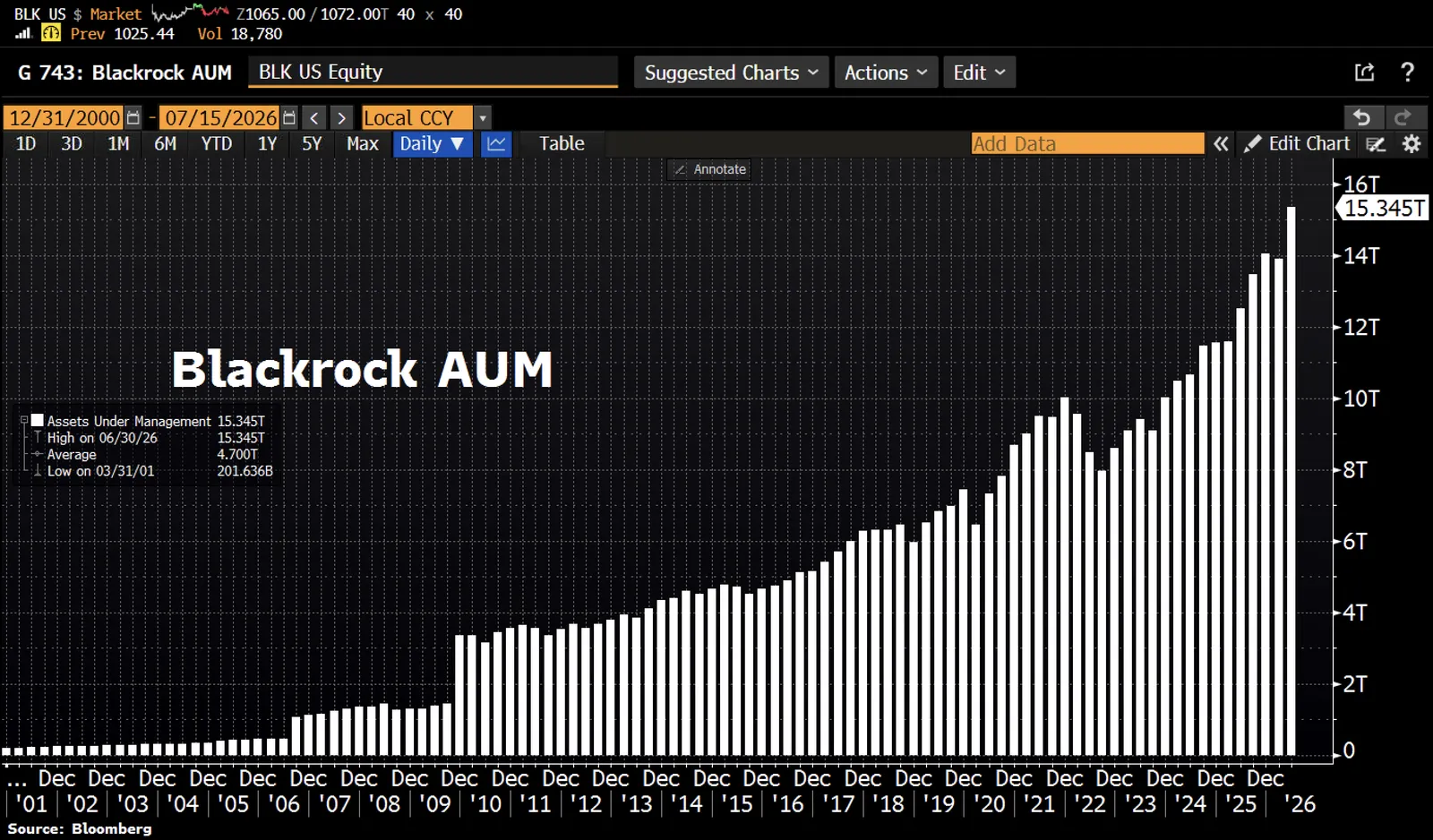Collapse the Assets Under Management legend tree

[24, 420]
